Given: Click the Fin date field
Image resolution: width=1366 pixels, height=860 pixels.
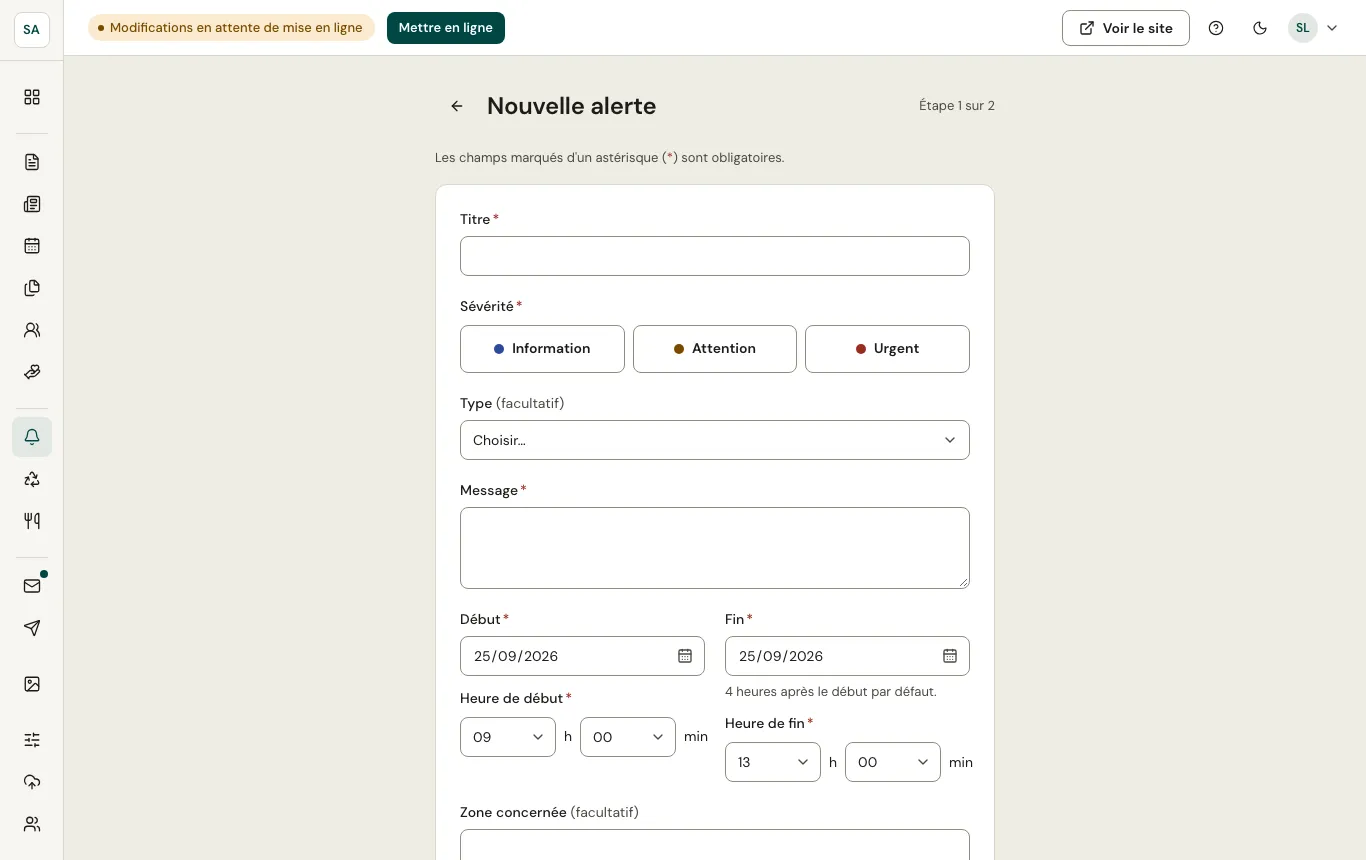Looking at the screenshot, I should 847,656.
